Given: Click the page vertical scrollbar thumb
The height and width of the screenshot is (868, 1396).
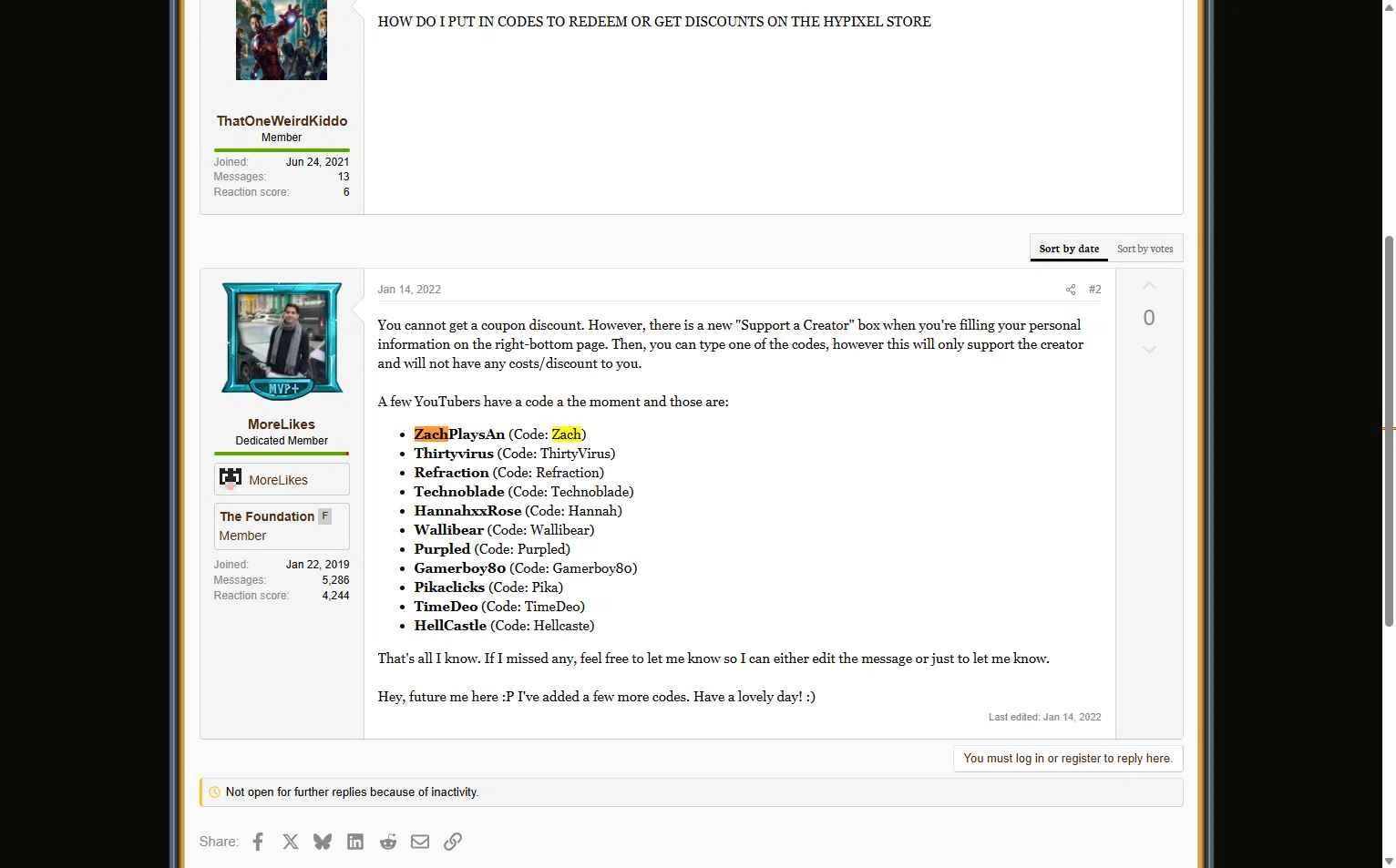Looking at the screenshot, I should [x=1389, y=431].
